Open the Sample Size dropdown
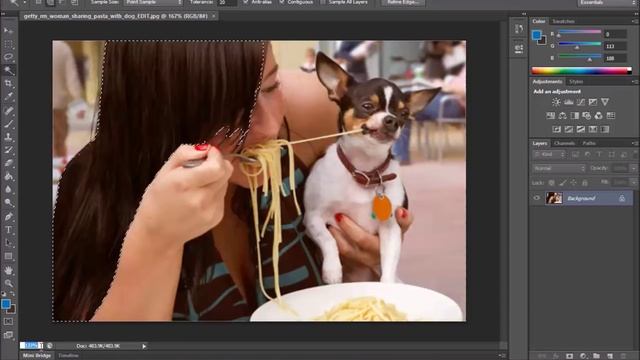 [x=153, y=2]
